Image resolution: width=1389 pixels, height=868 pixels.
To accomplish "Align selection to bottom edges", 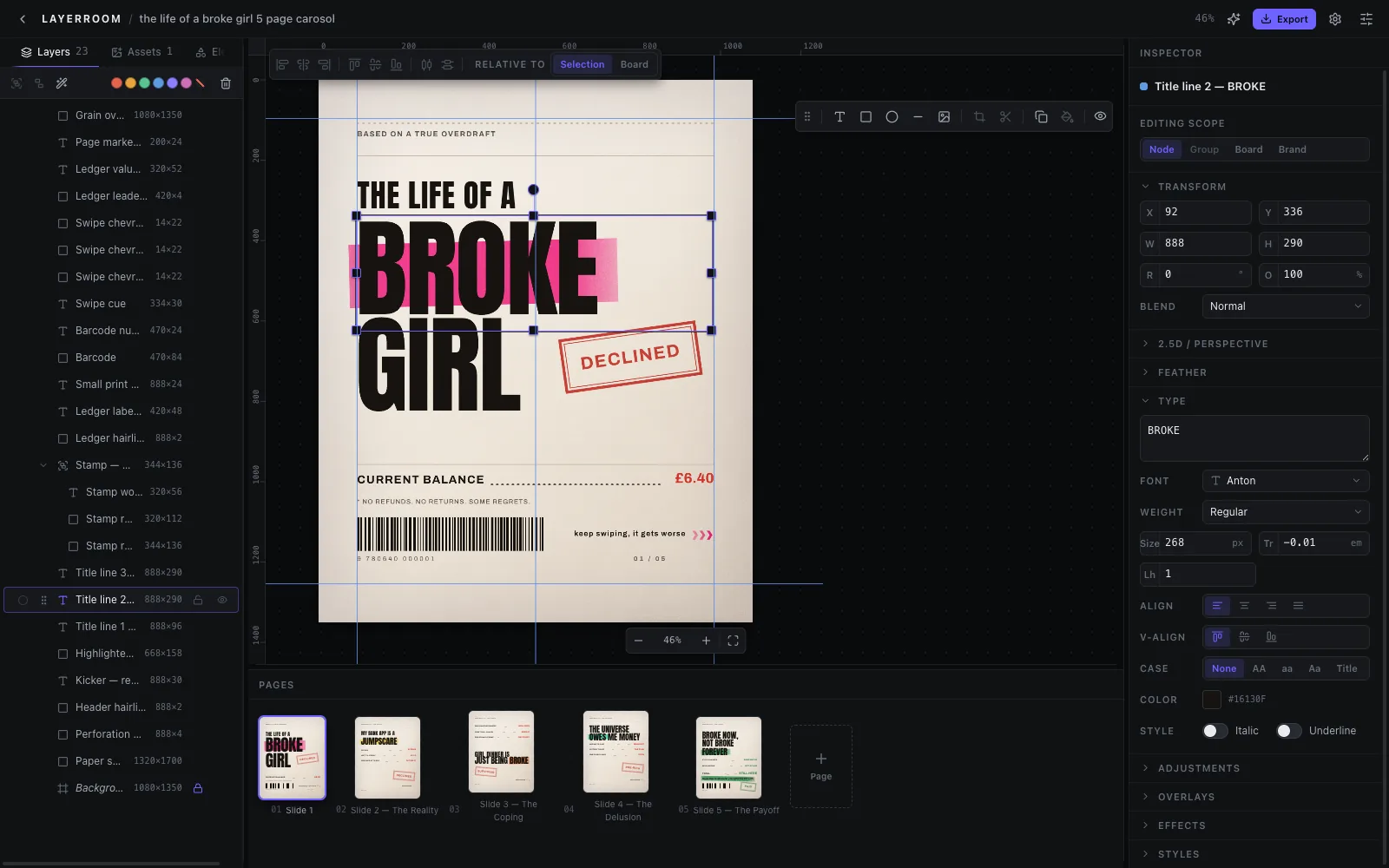I will pos(396,64).
